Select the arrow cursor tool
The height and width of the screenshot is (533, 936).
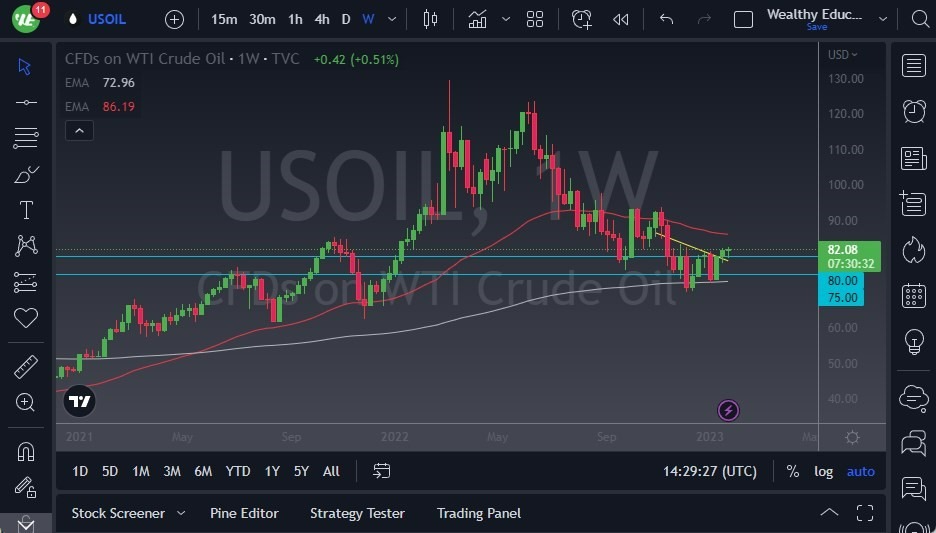coord(24,66)
